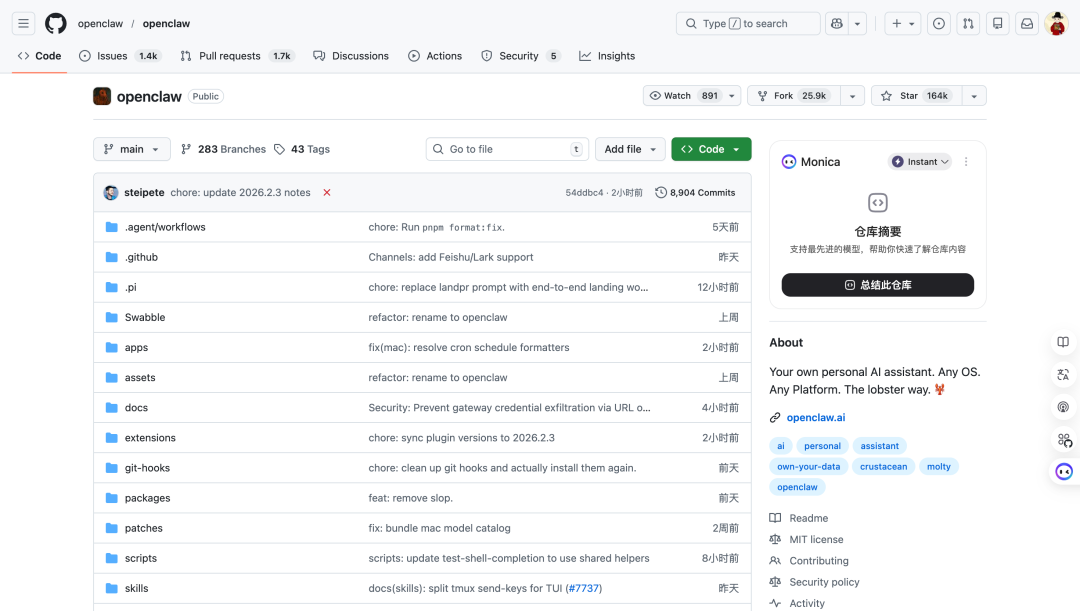The height and width of the screenshot is (611, 1080).
Task: Expand the Fork options dropdown arrow
Action: point(852,96)
